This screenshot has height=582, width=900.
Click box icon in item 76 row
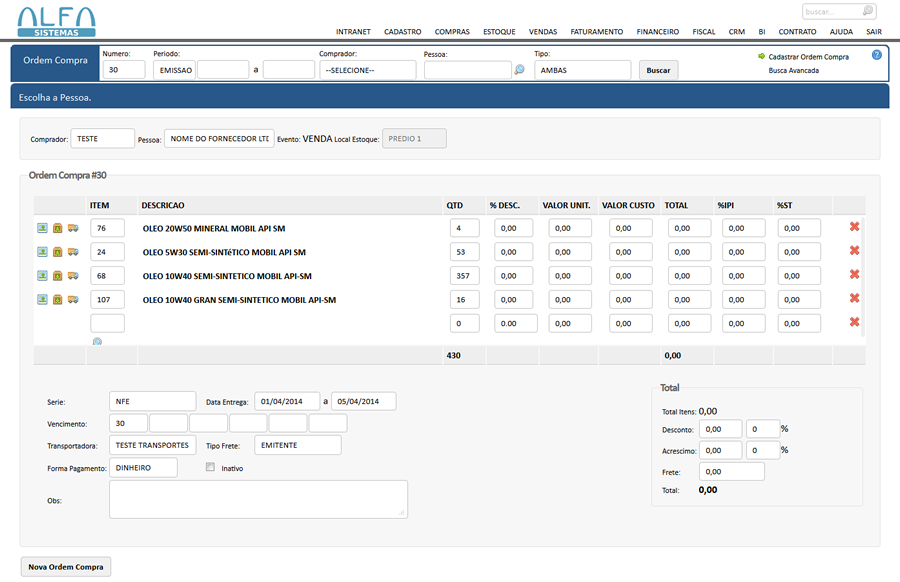[57, 228]
